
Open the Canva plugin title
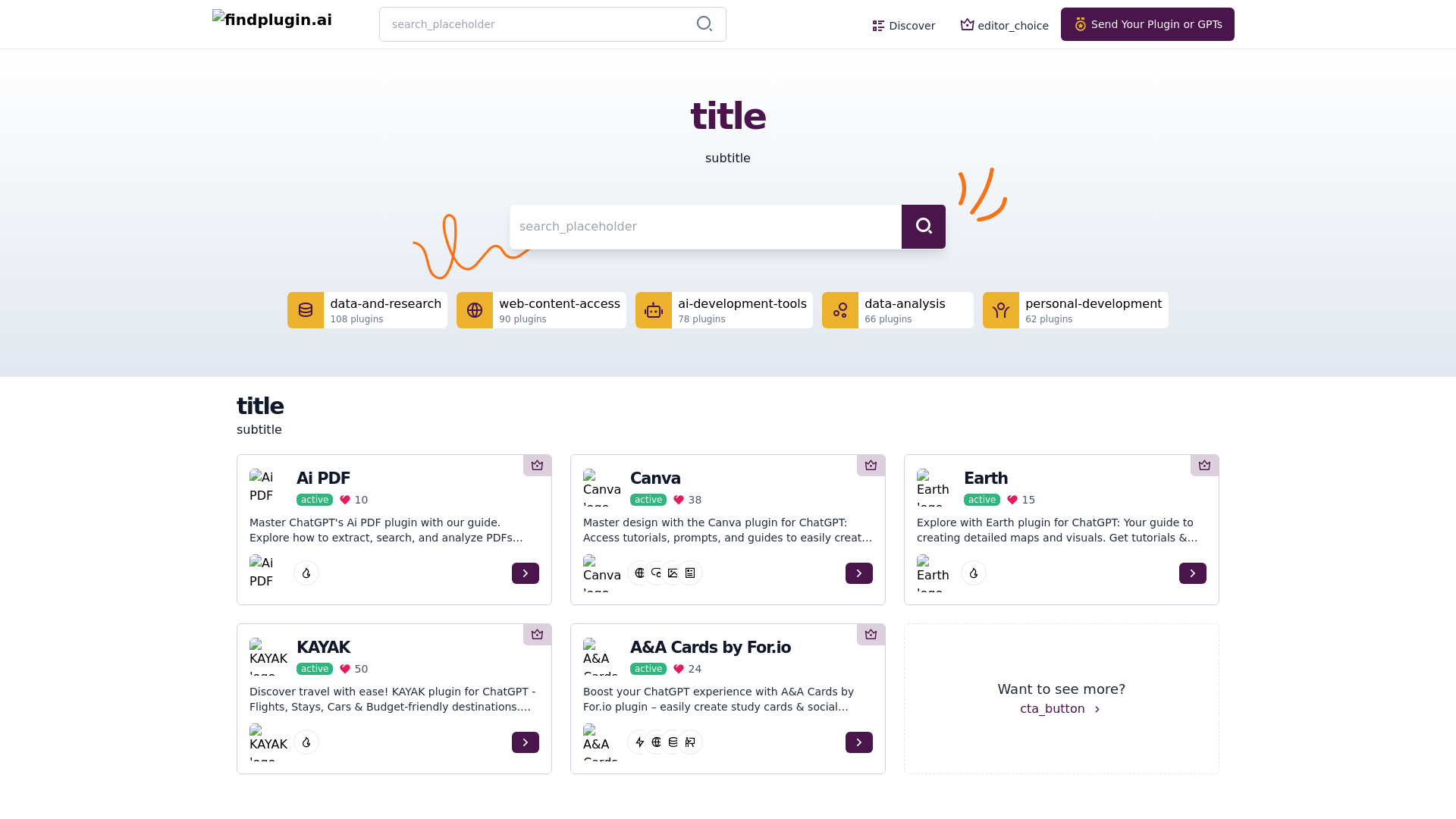[x=655, y=479]
